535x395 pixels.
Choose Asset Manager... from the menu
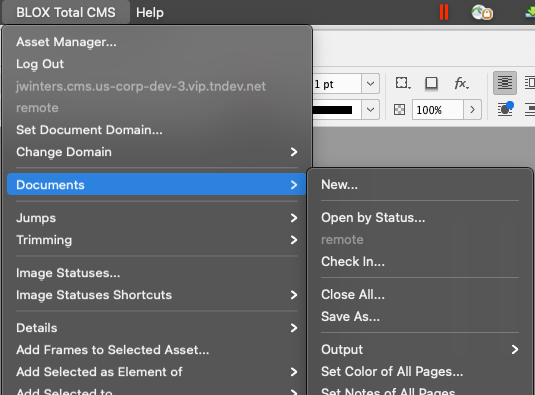[156, 42]
